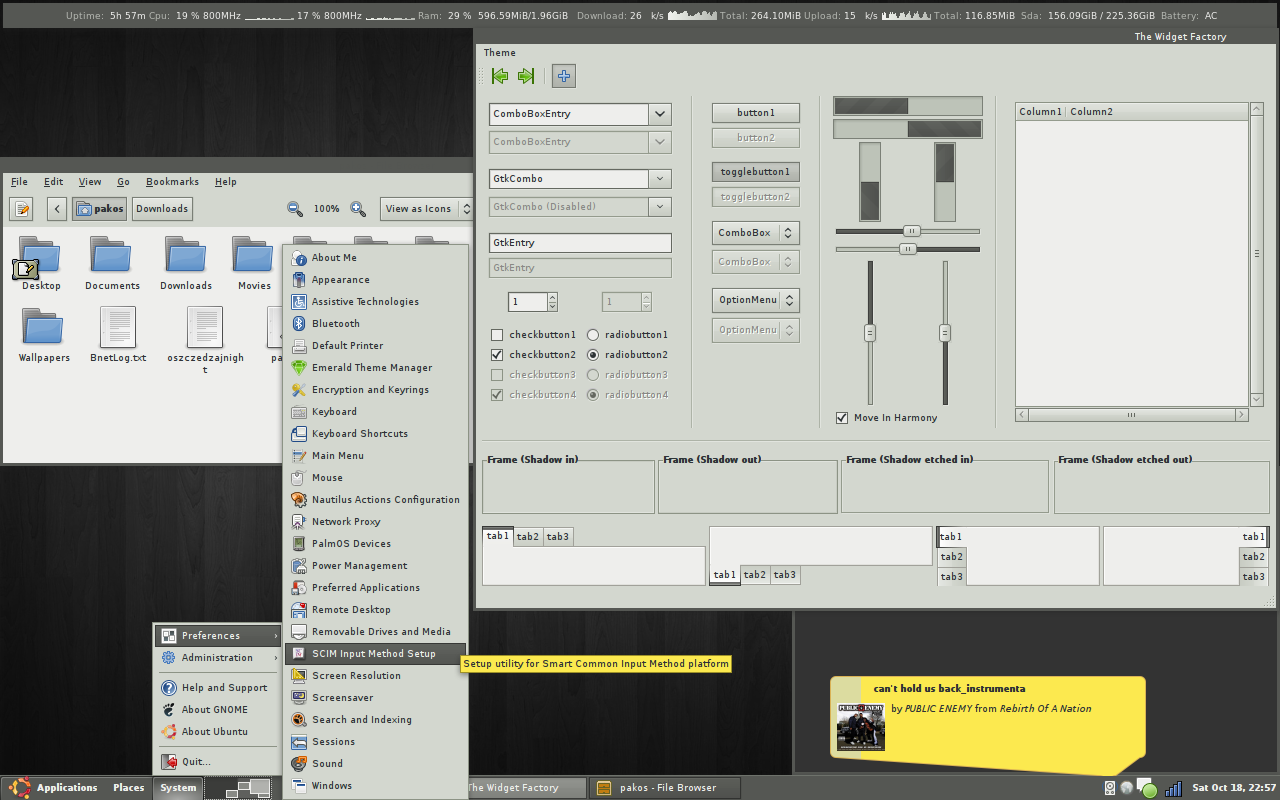Click the green back arrow in Widget Factory
The width and height of the screenshot is (1280, 800).
(x=501, y=76)
